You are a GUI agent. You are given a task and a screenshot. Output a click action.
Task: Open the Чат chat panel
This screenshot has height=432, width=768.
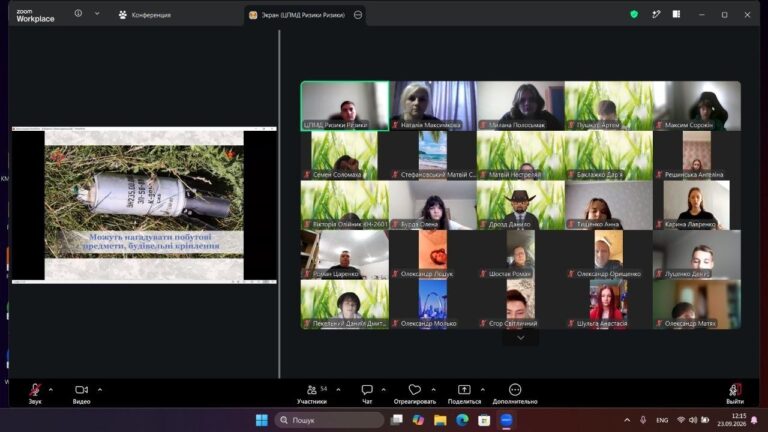[367, 393]
